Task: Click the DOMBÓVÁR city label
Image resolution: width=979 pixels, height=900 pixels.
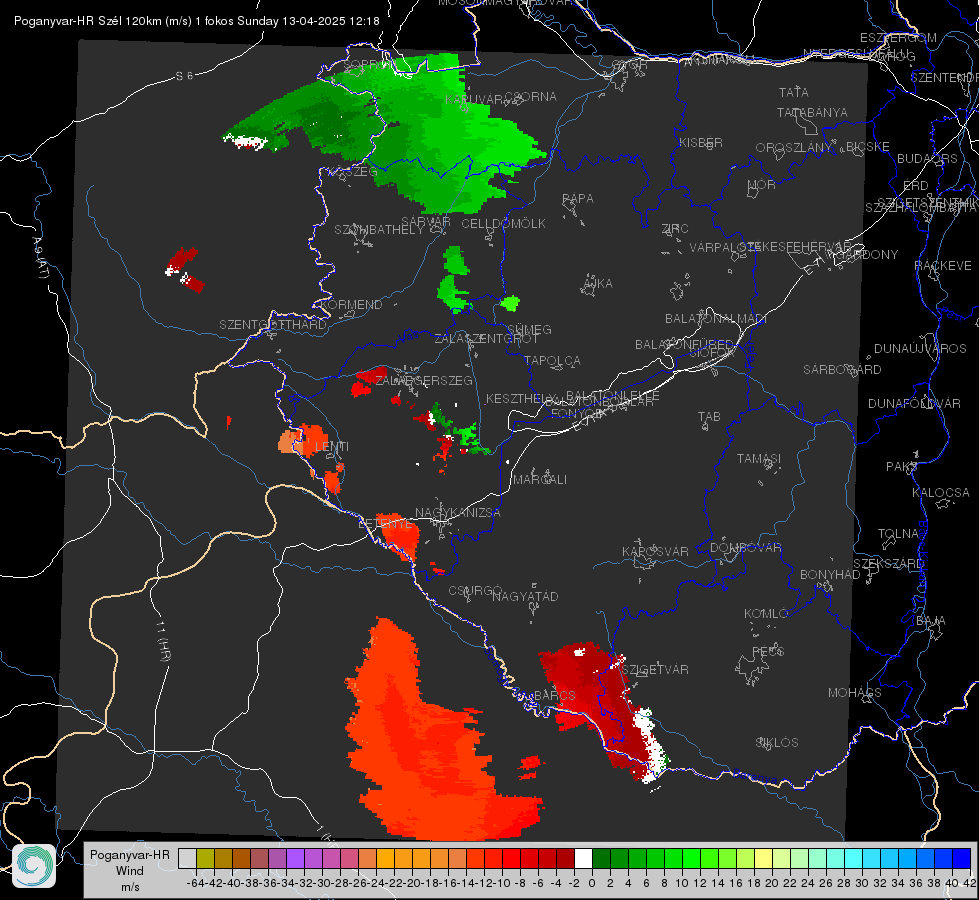Action: coord(745,548)
